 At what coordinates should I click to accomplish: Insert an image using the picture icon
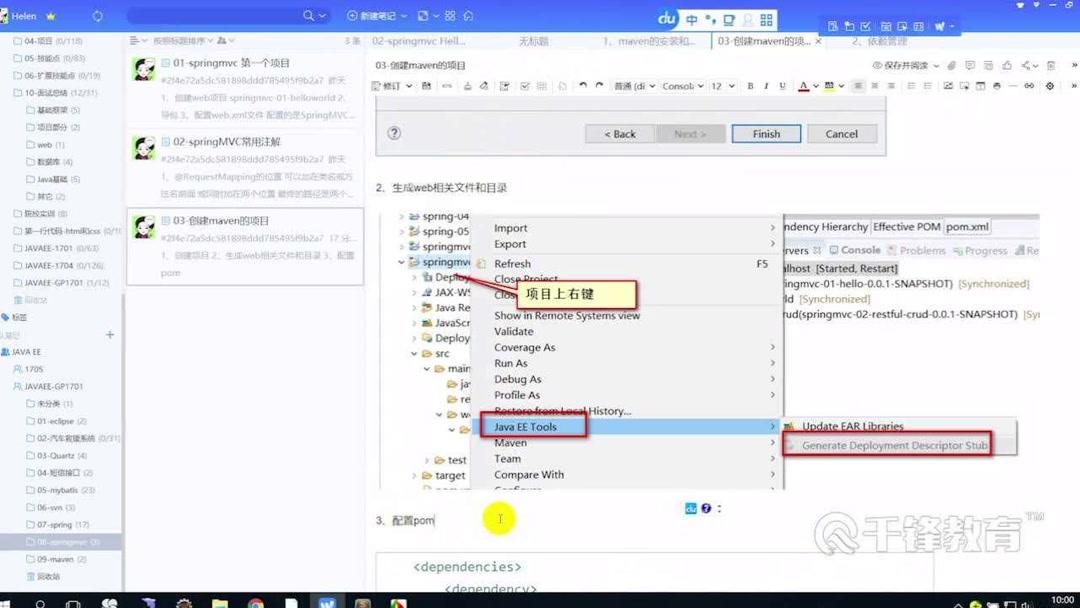(948, 86)
